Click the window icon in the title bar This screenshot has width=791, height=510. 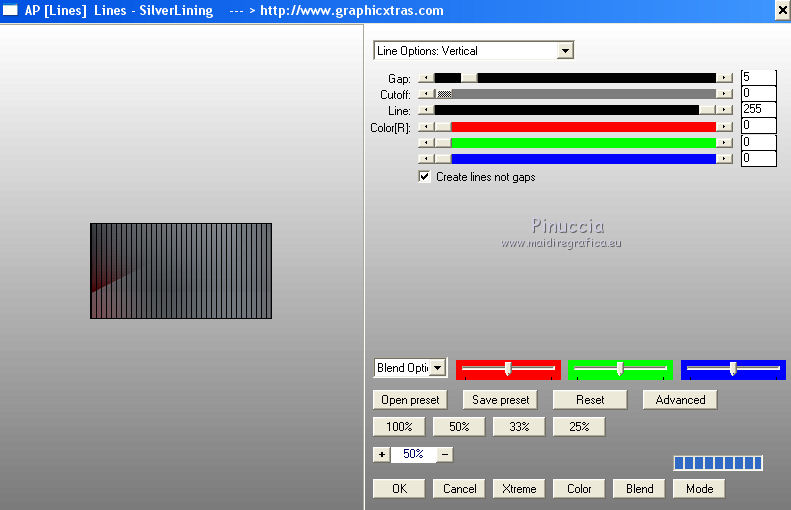10,10
